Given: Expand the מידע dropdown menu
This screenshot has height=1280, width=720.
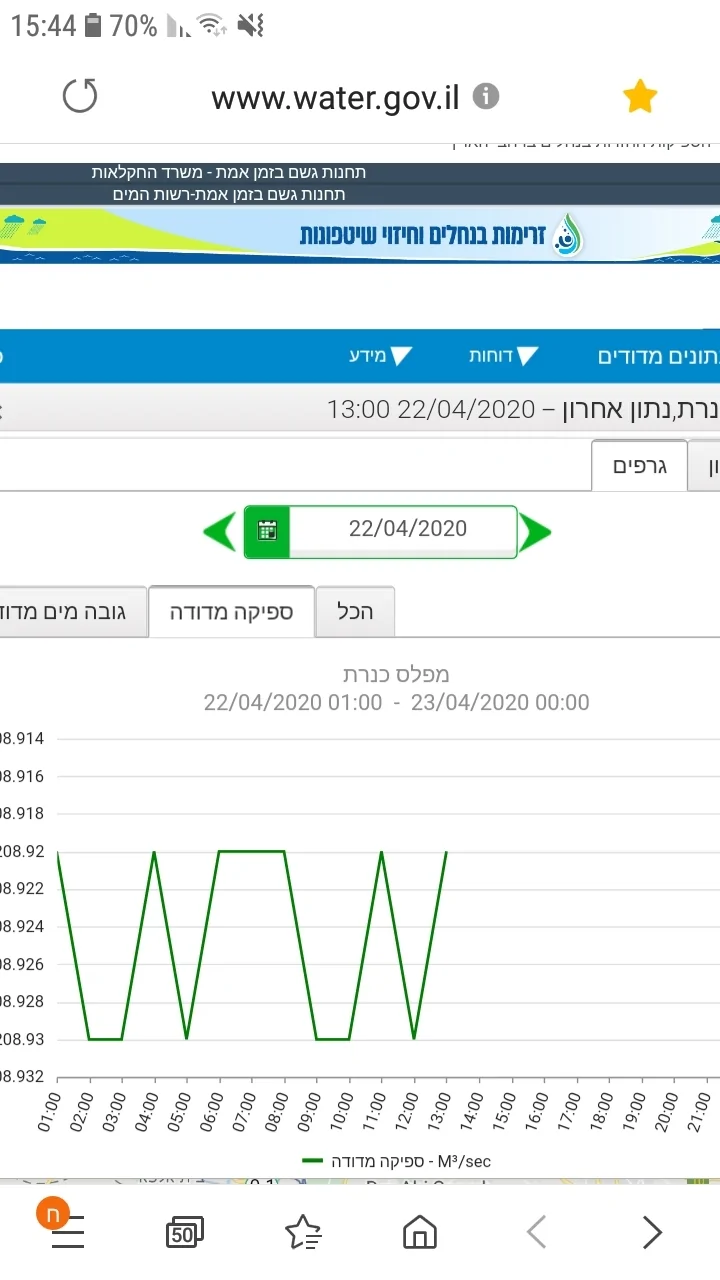Looking at the screenshot, I should [380, 356].
